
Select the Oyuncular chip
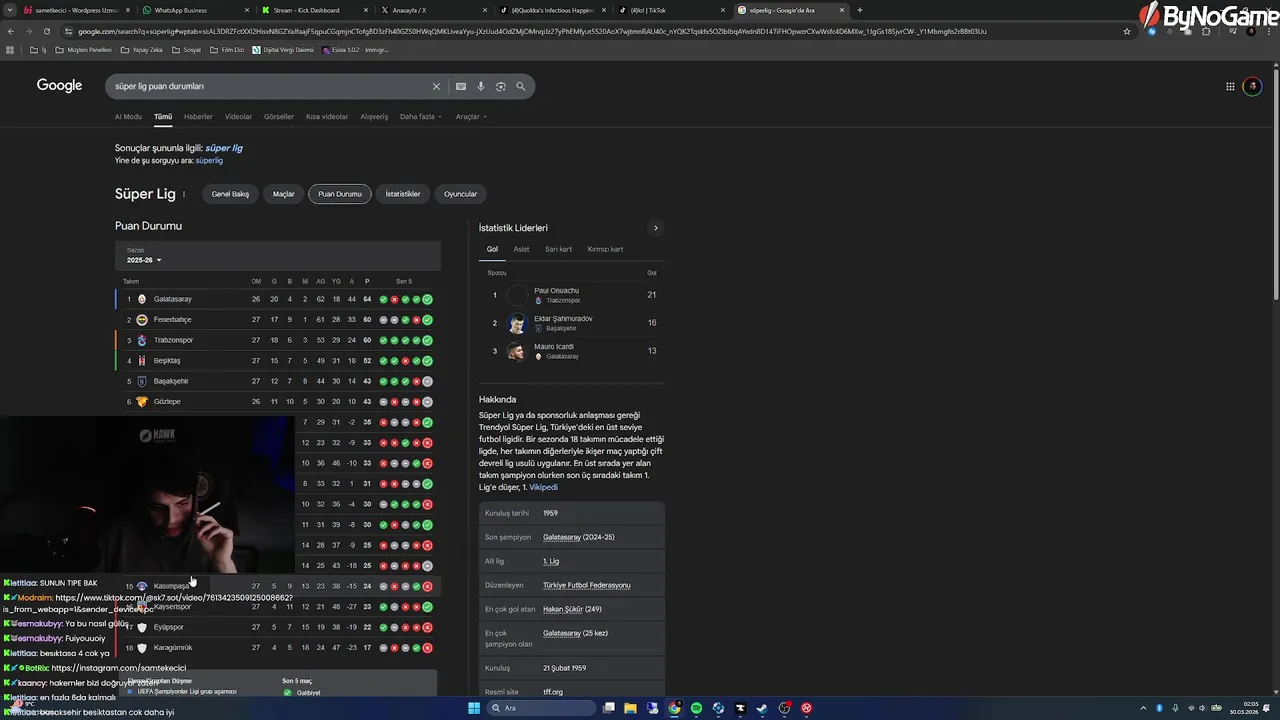(460, 194)
